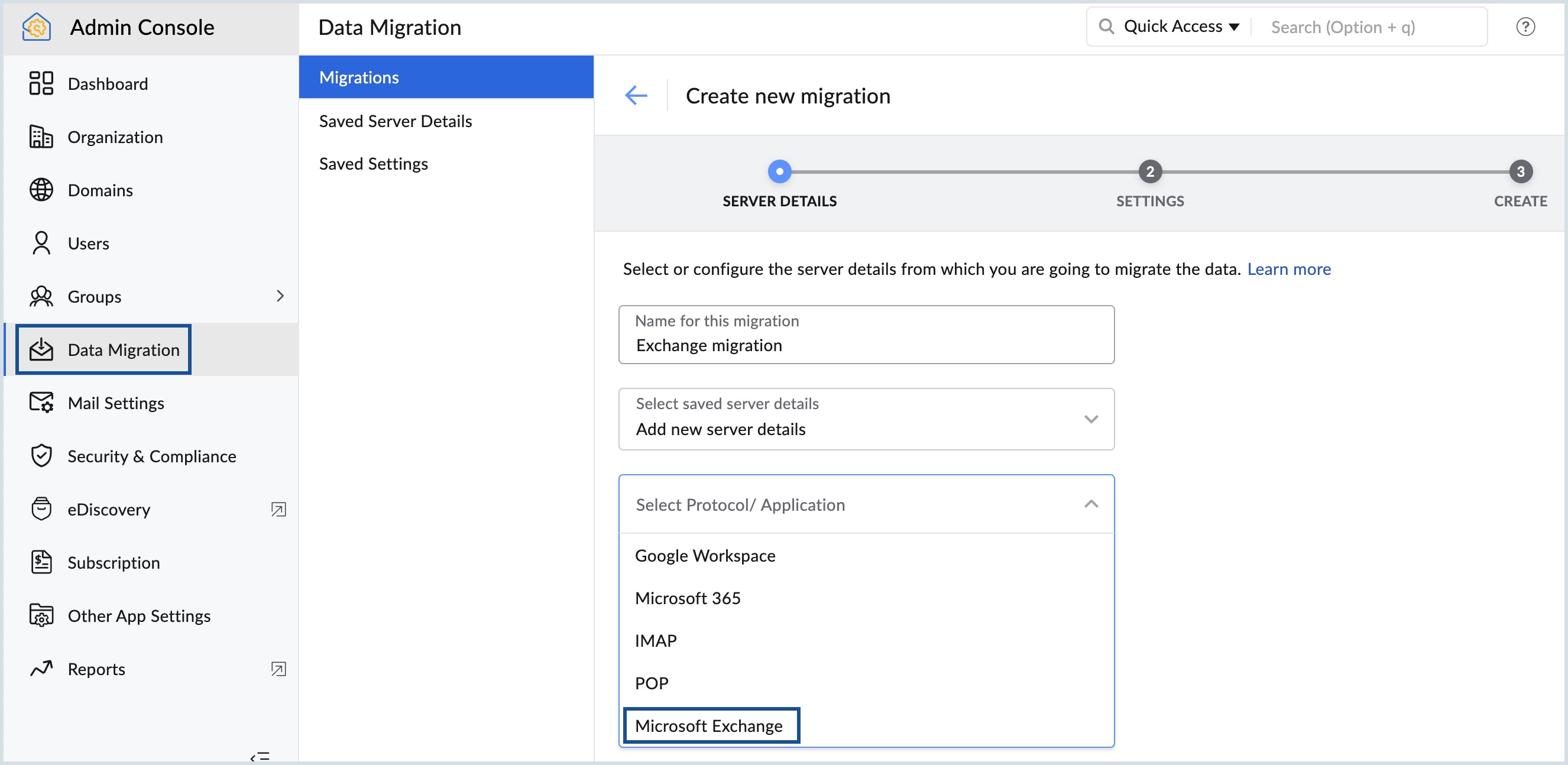
Task: Open Organization via its building icon
Action: coord(41,137)
